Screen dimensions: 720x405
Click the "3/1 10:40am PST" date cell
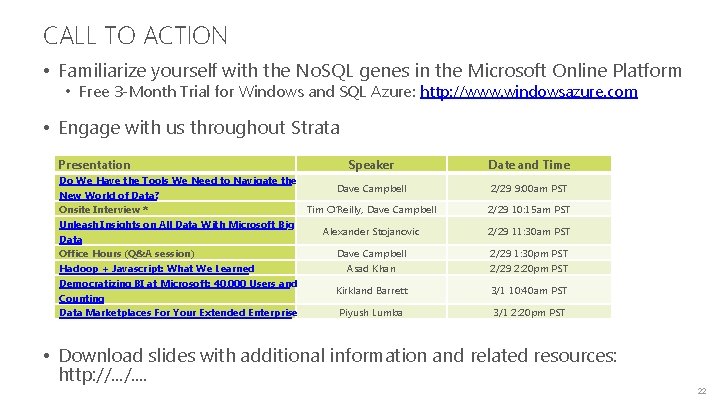pyautogui.click(x=528, y=291)
